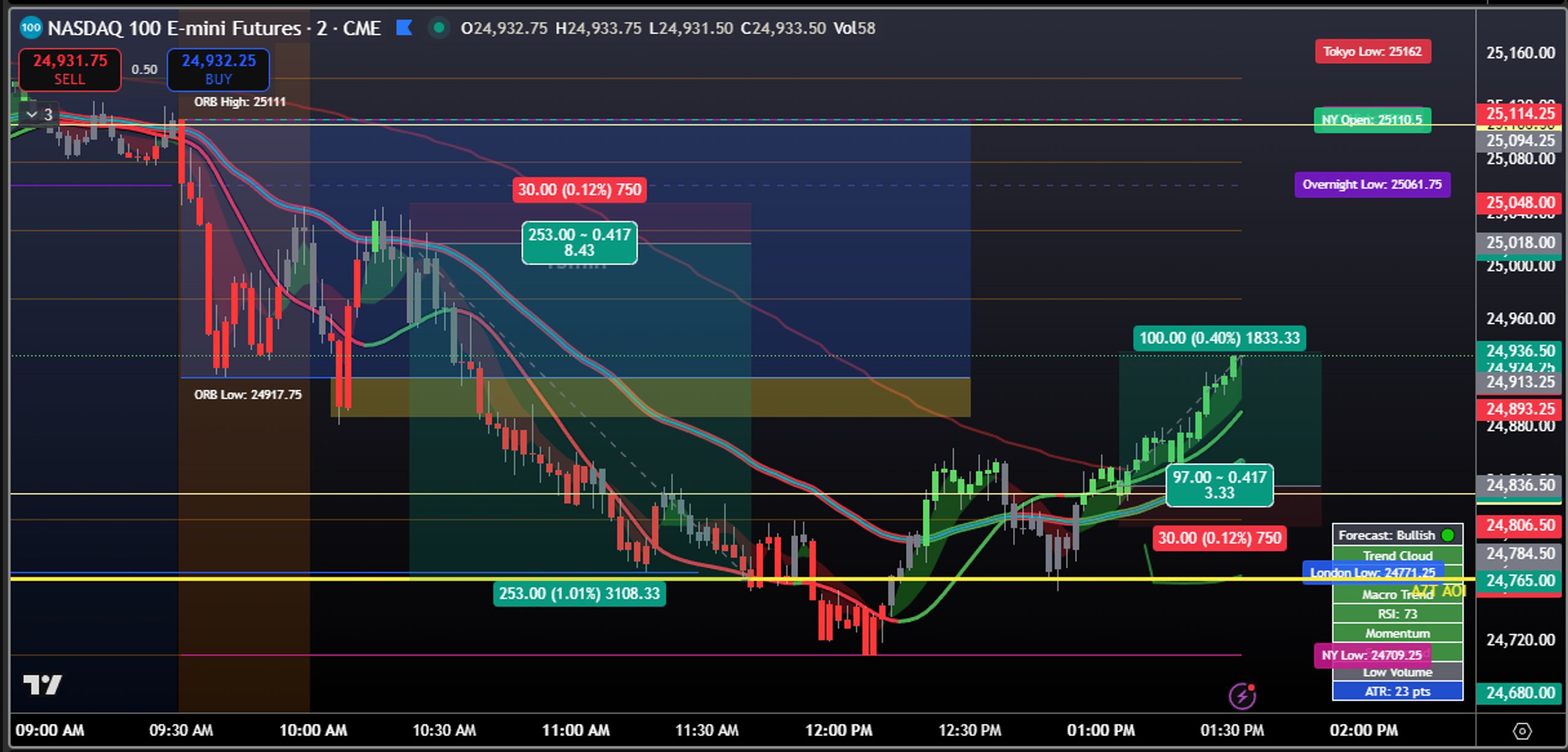
Task: Click the 11:30 AM time axis label
Action: click(x=707, y=731)
